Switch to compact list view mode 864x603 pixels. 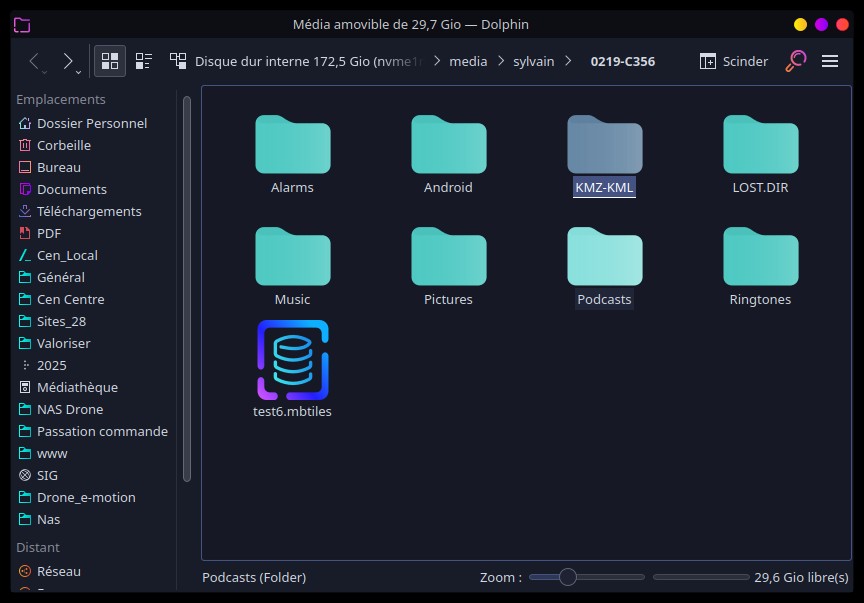(x=143, y=61)
